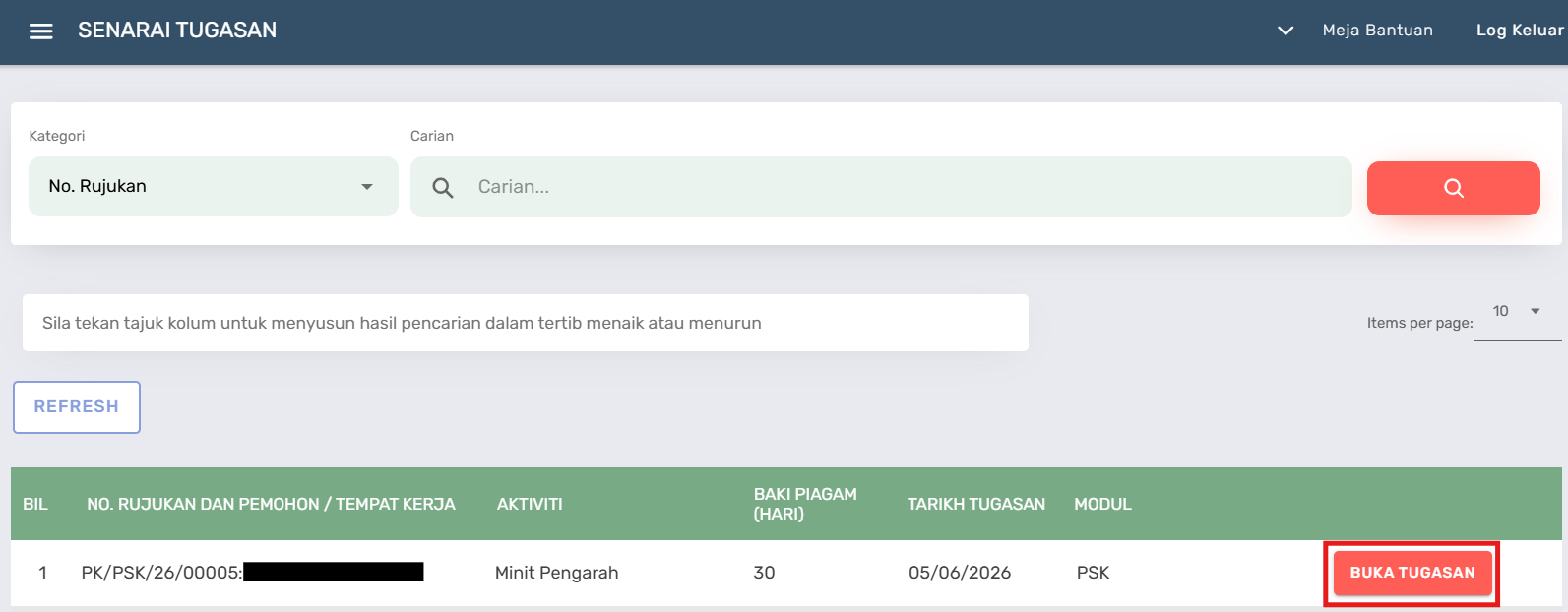The height and width of the screenshot is (612, 1568).
Task: Sort by NO. RUJUKAN DAN PEMOHON column header
Action: (x=271, y=504)
